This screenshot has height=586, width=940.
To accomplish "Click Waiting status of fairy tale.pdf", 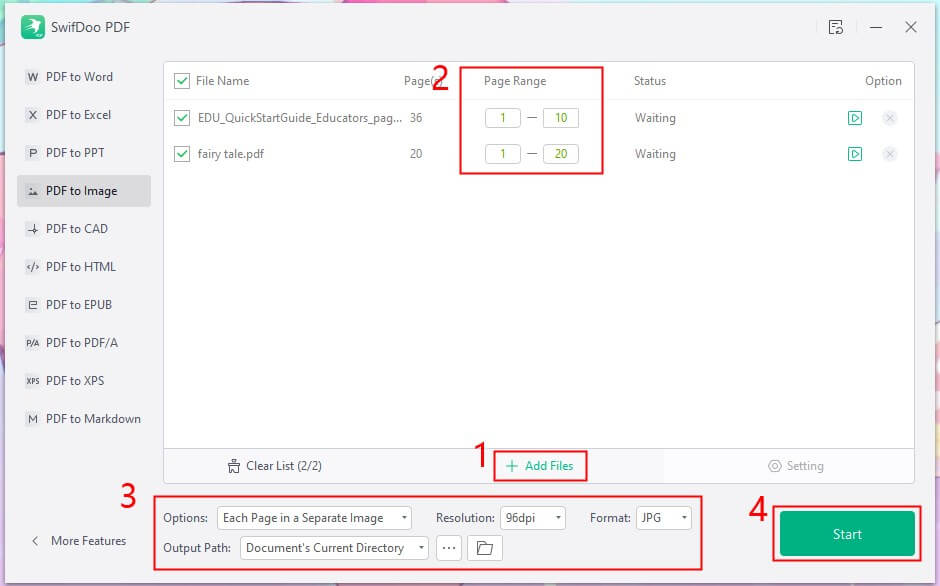I will (655, 154).
